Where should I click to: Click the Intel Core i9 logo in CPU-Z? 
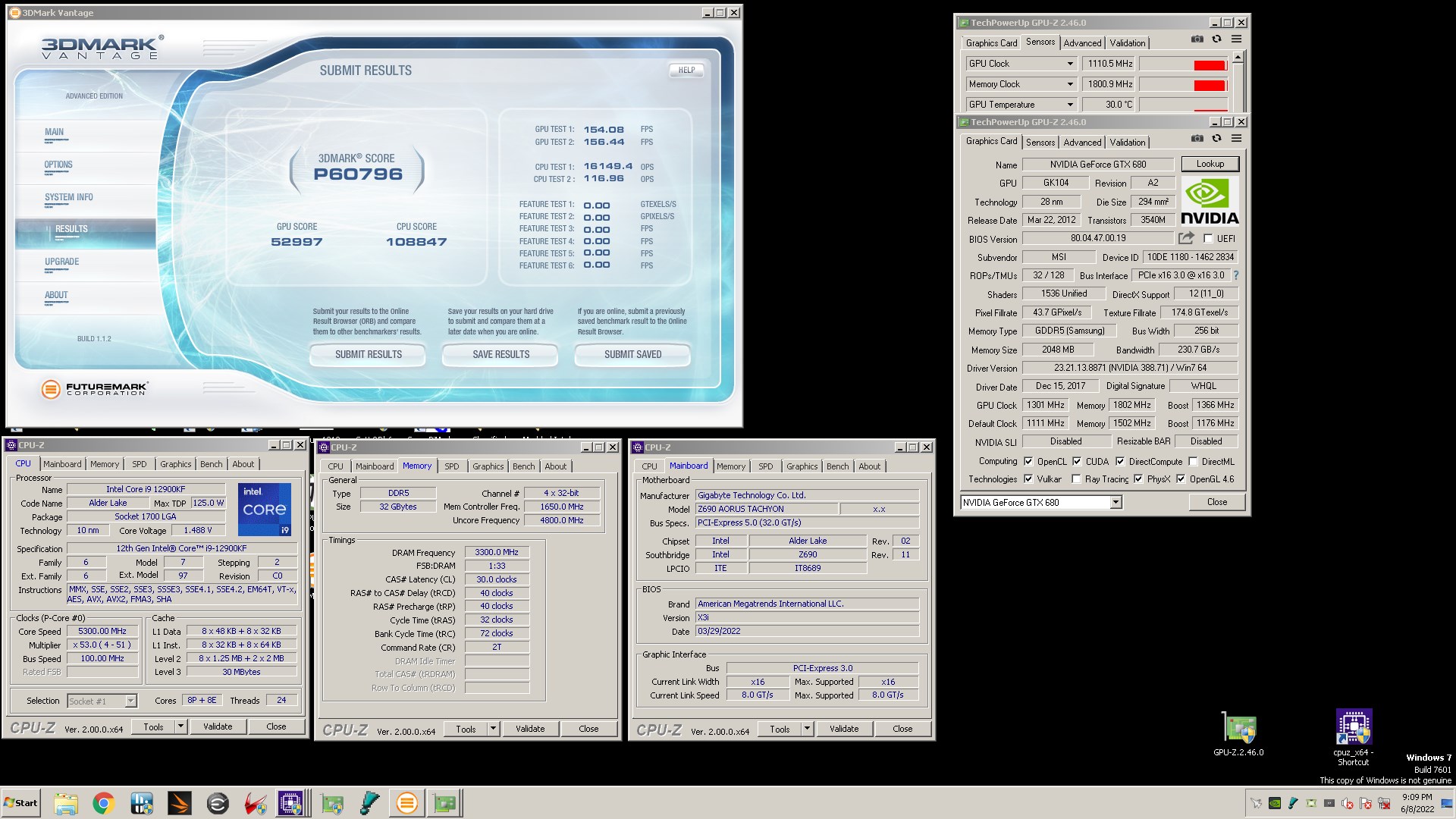pyautogui.click(x=264, y=509)
